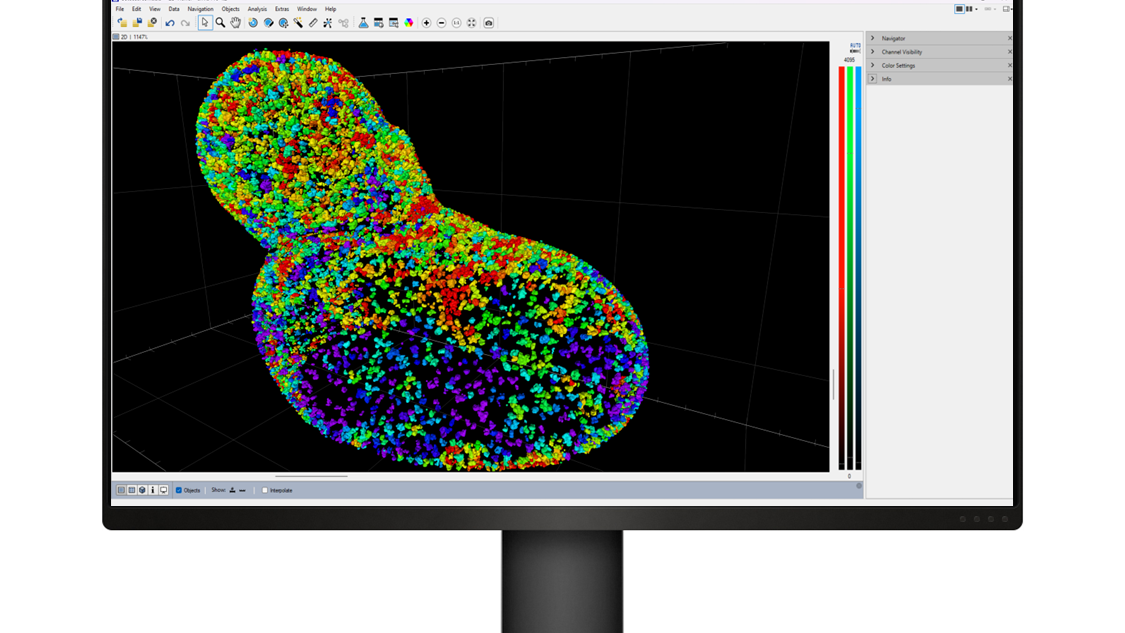1125x633 pixels.
Task: Switch to the 3D cube view mode
Action: pyautogui.click(x=142, y=490)
